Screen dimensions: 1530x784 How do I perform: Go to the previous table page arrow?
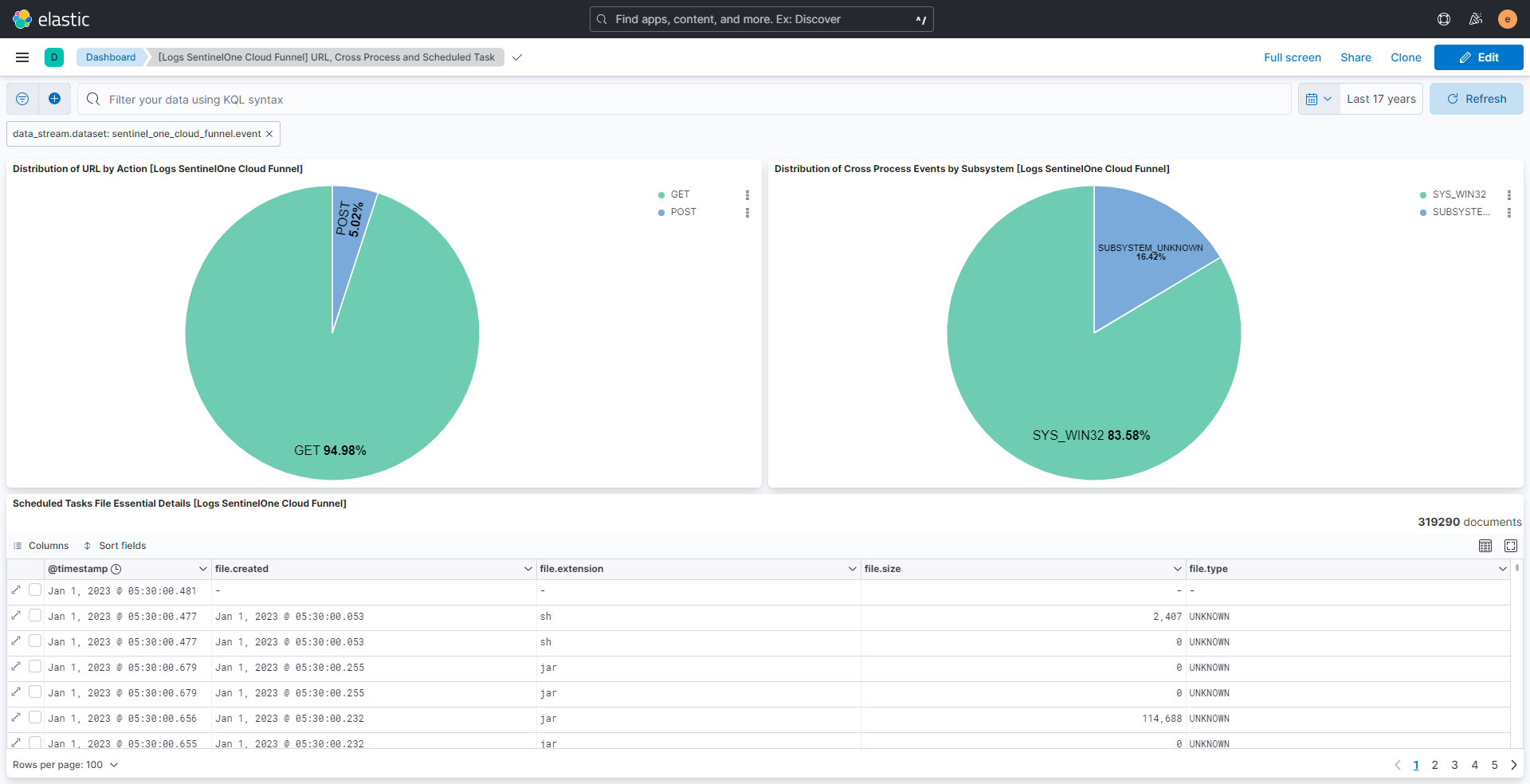pos(1398,765)
